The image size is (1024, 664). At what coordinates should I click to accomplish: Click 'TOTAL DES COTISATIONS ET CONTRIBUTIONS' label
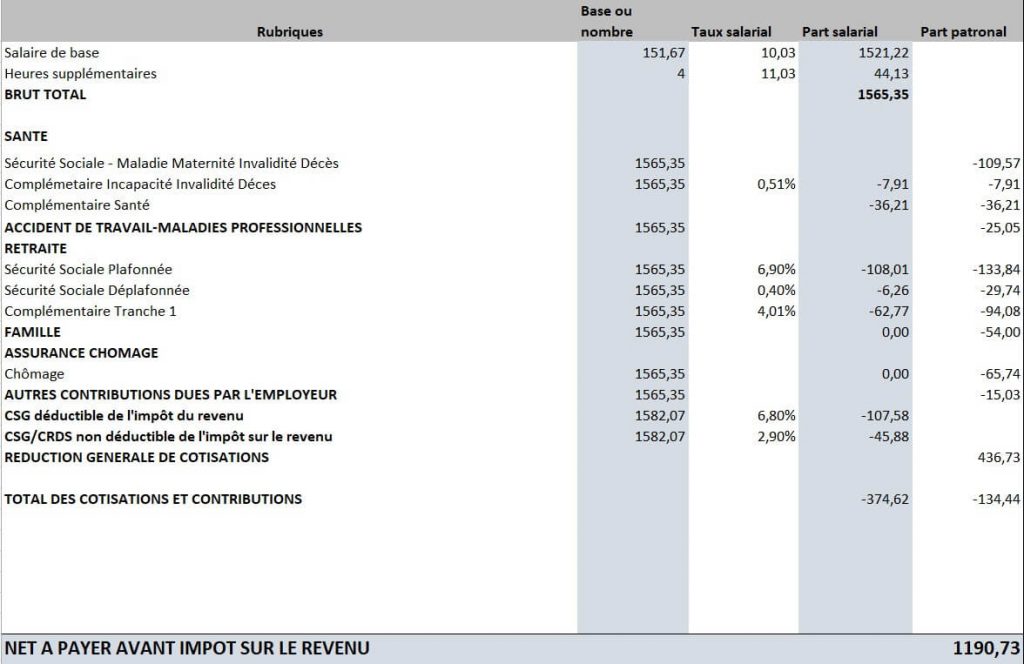click(x=153, y=499)
